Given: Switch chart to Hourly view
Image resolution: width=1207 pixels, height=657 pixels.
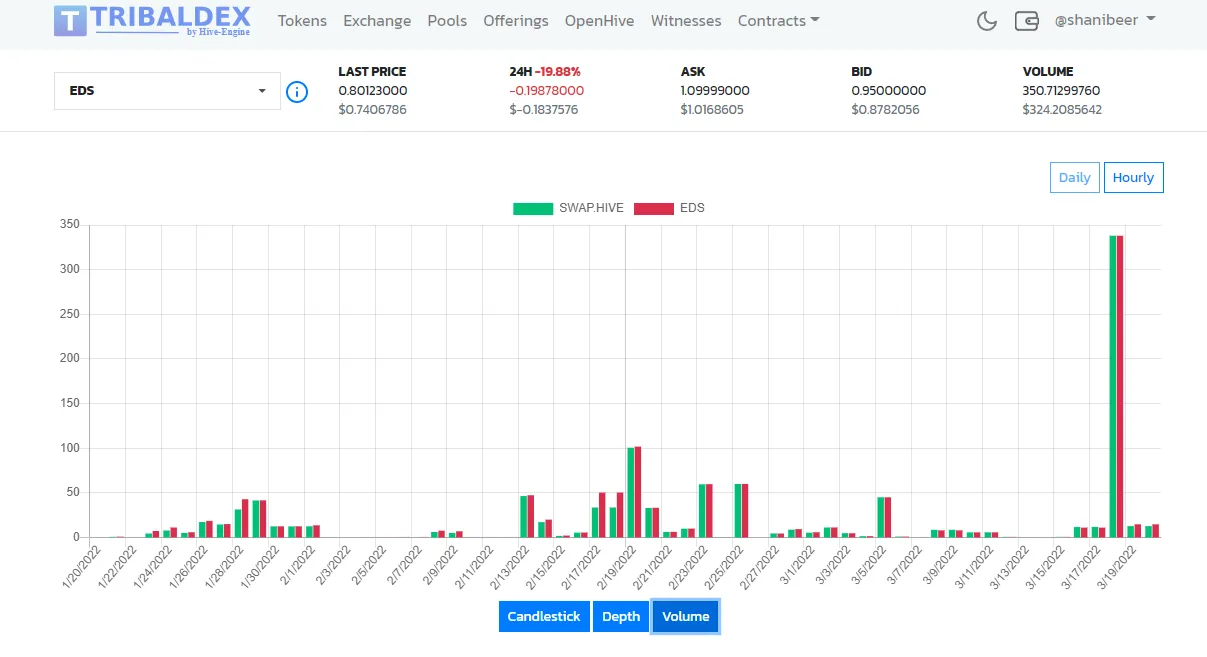Looking at the screenshot, I should [1133, 177].
